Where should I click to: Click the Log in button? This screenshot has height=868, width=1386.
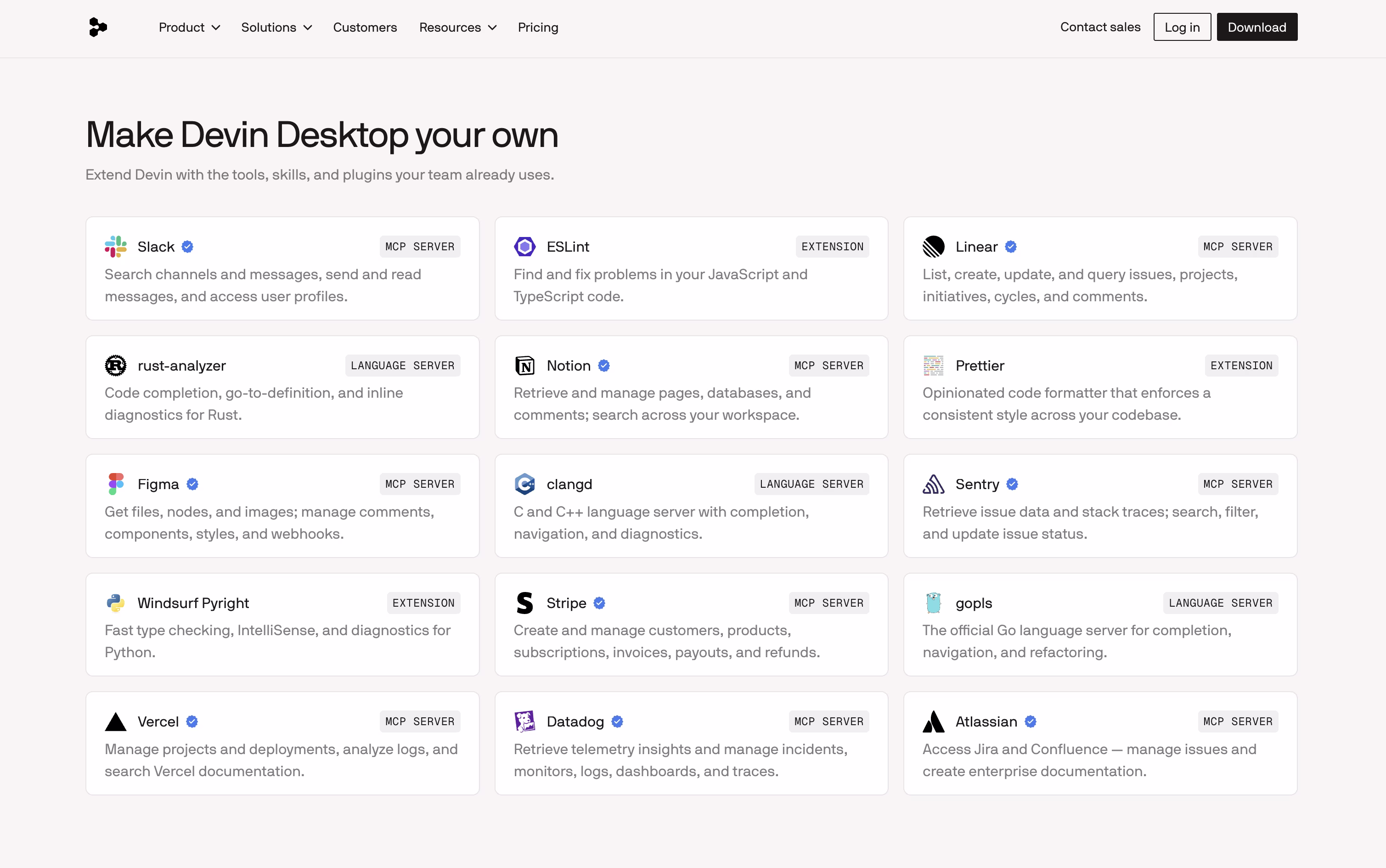click(x=1182, y=27)
